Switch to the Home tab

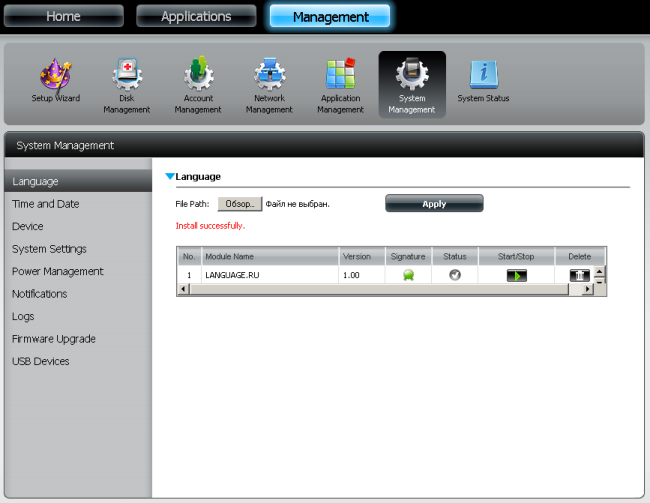pos(63,16)
